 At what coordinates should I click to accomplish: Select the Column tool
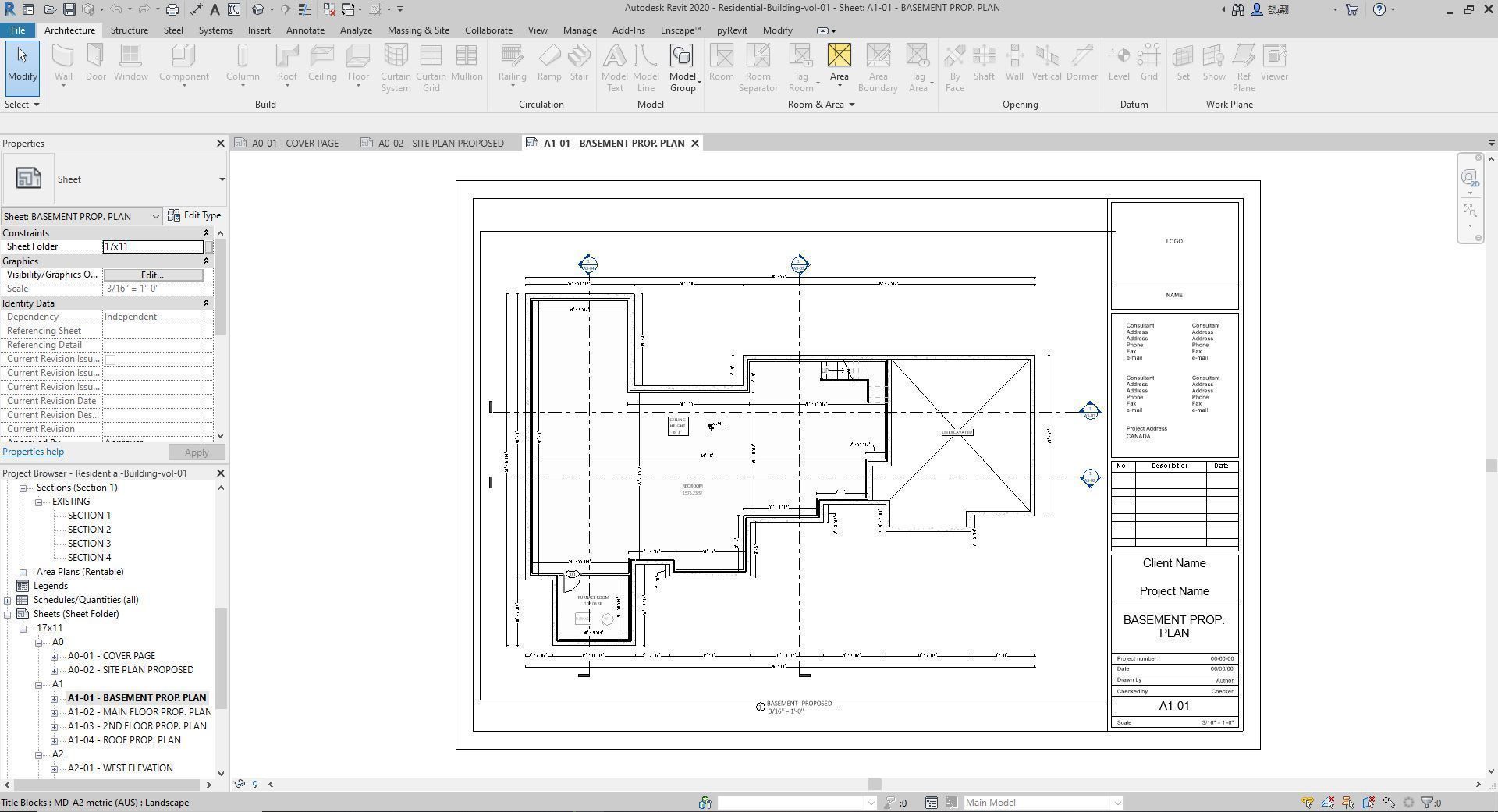point(243,63)
